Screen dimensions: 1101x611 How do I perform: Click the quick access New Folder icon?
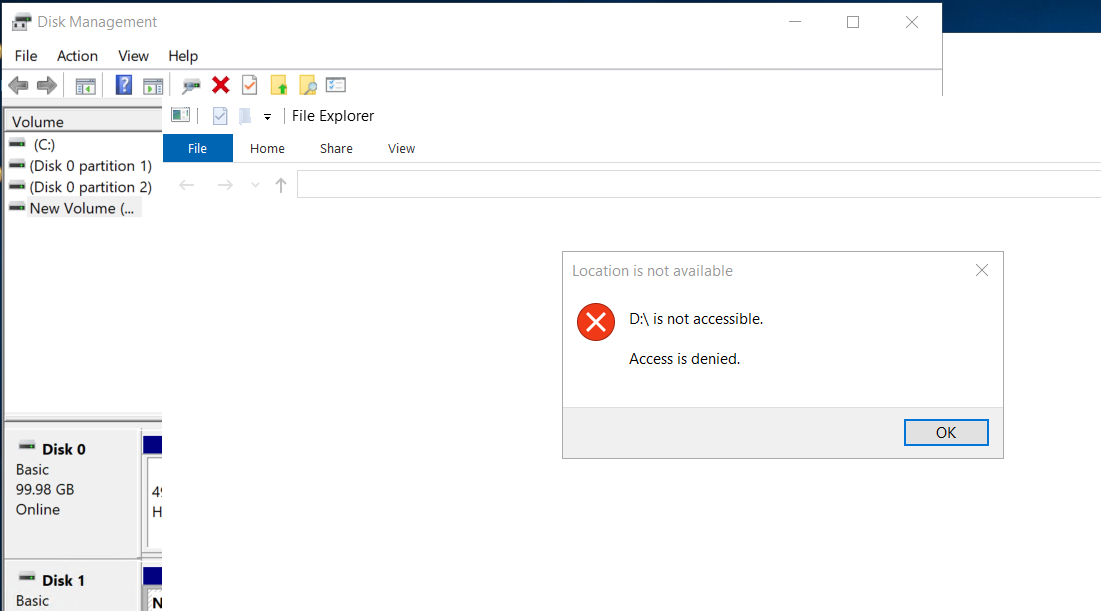245,116
